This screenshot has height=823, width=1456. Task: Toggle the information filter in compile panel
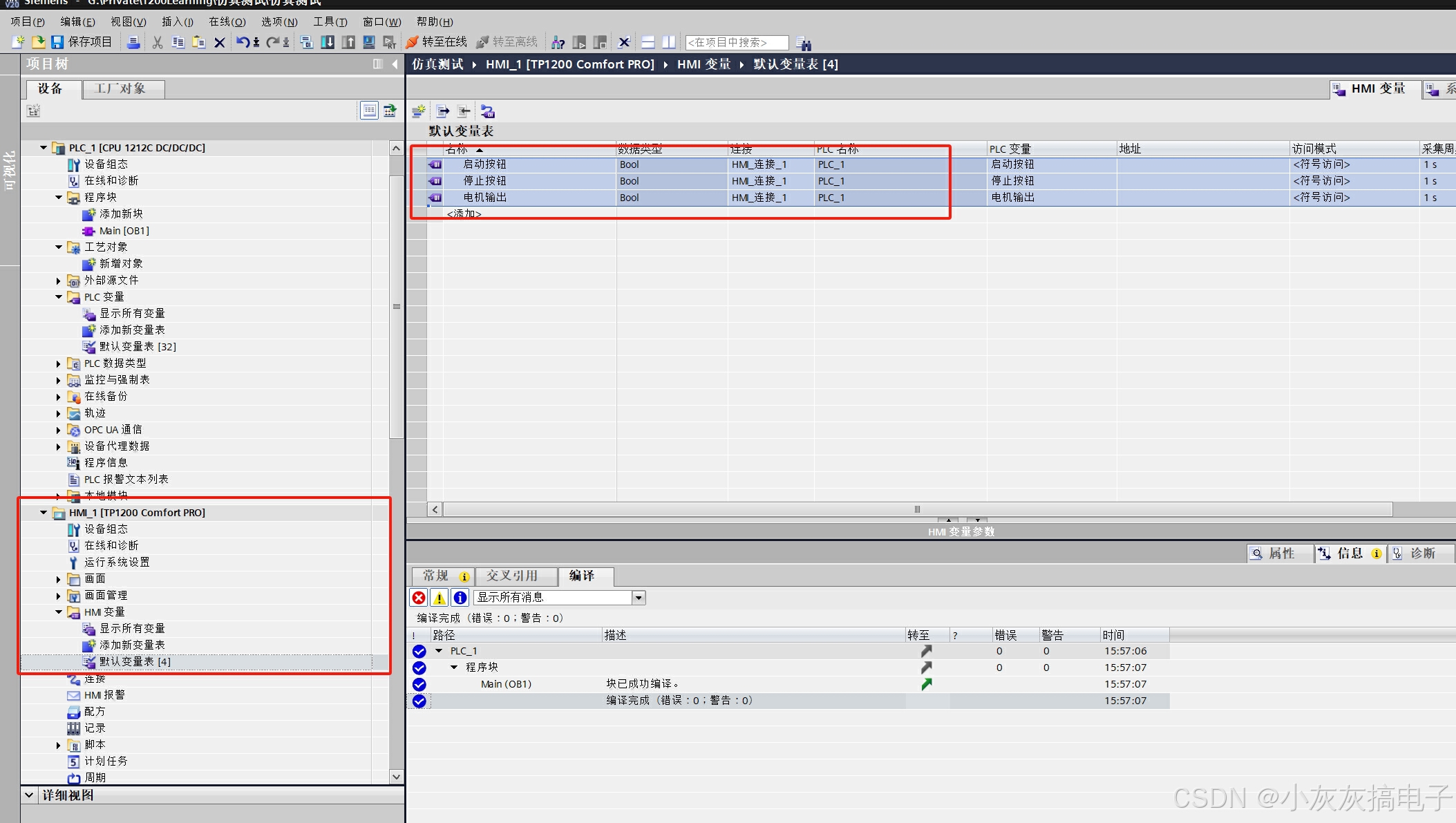pos(460,598)
